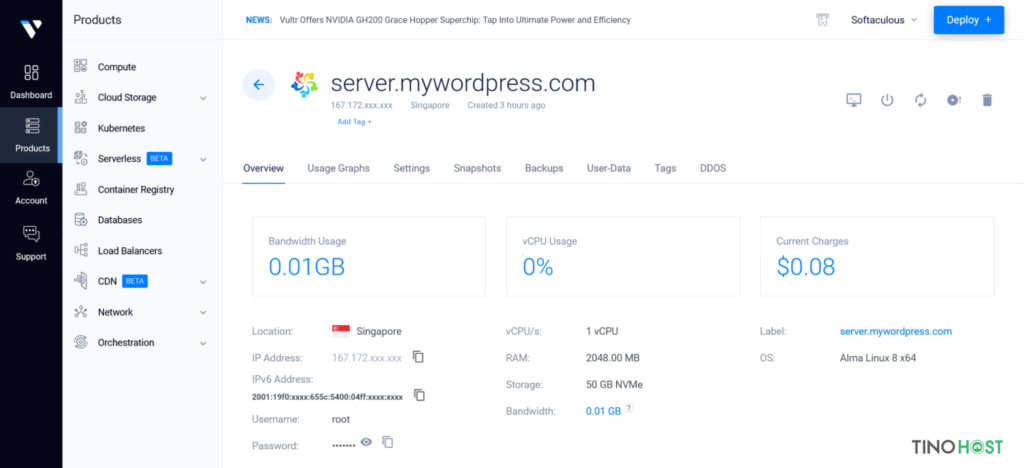Click the Serverless icon
The width and height of the screenshot is (1024, 468).
80,159
